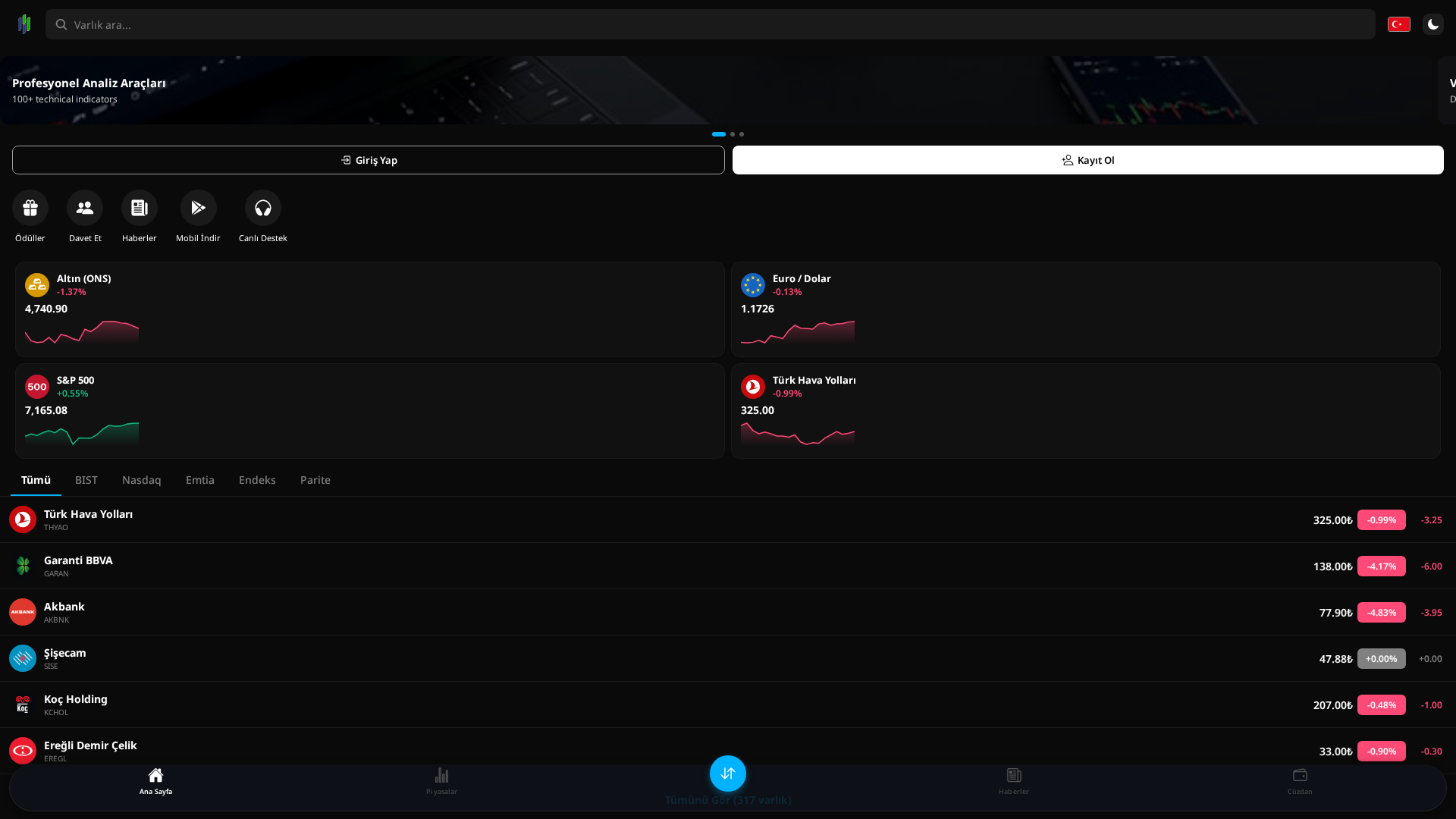Click the -4.17% badge for Garanti
This screenshot has height=819, width=1456.
[1381, 566]
